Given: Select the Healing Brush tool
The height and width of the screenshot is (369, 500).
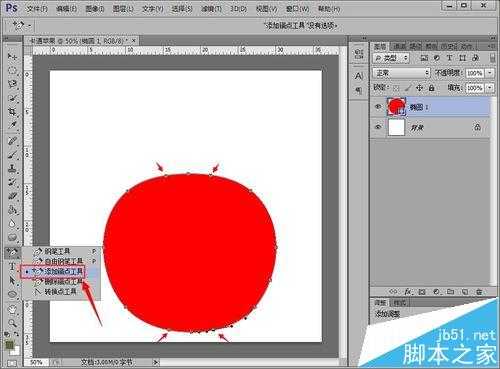Looking at the screenshot, I should [12, 141].
